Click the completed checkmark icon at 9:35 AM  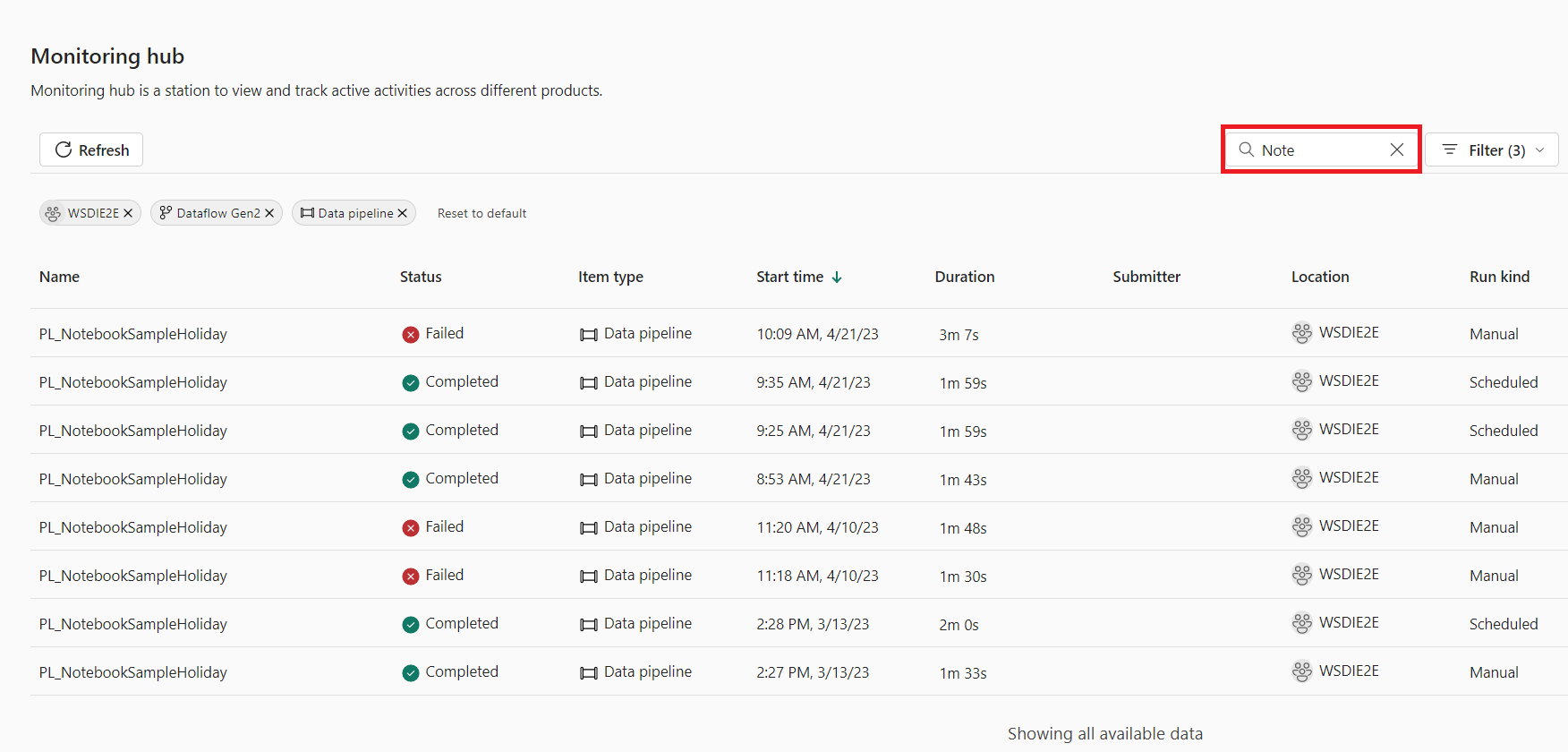(411, 383)
